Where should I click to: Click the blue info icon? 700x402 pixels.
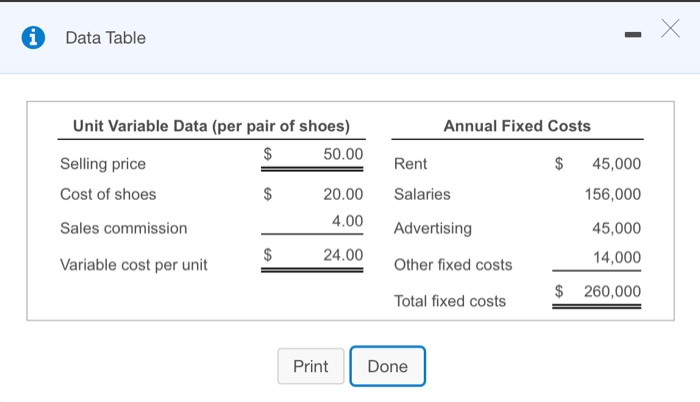click(33, 38)
